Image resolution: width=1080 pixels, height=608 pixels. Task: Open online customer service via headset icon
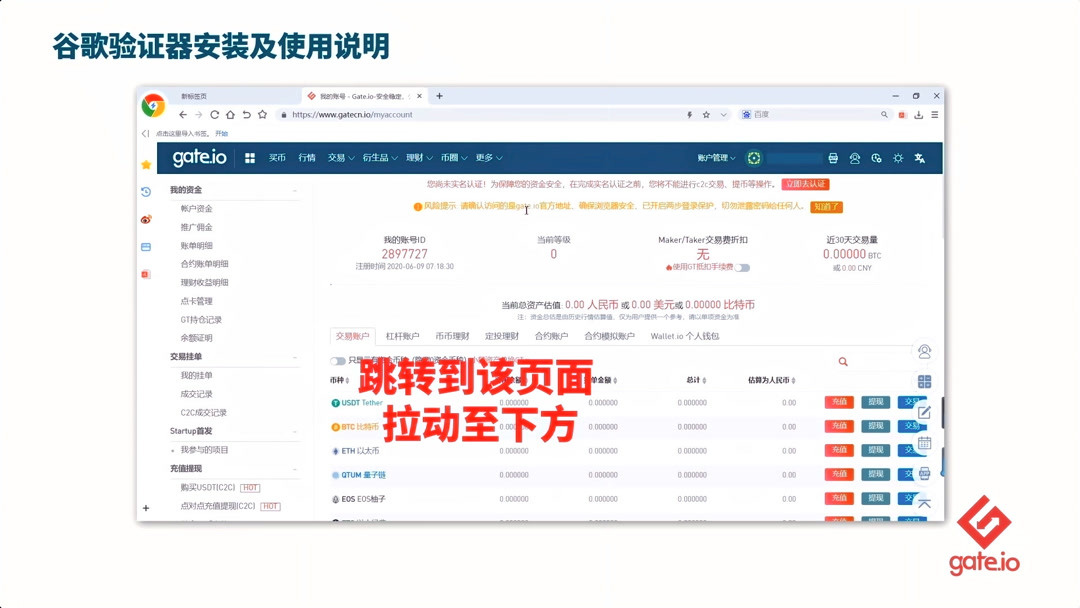855,158
